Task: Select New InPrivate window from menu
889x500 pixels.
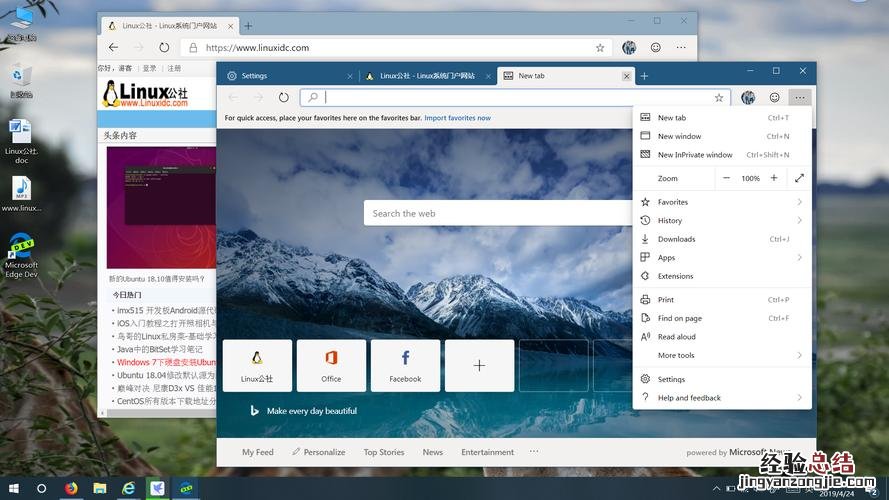Action: click(x=695, y=155)
